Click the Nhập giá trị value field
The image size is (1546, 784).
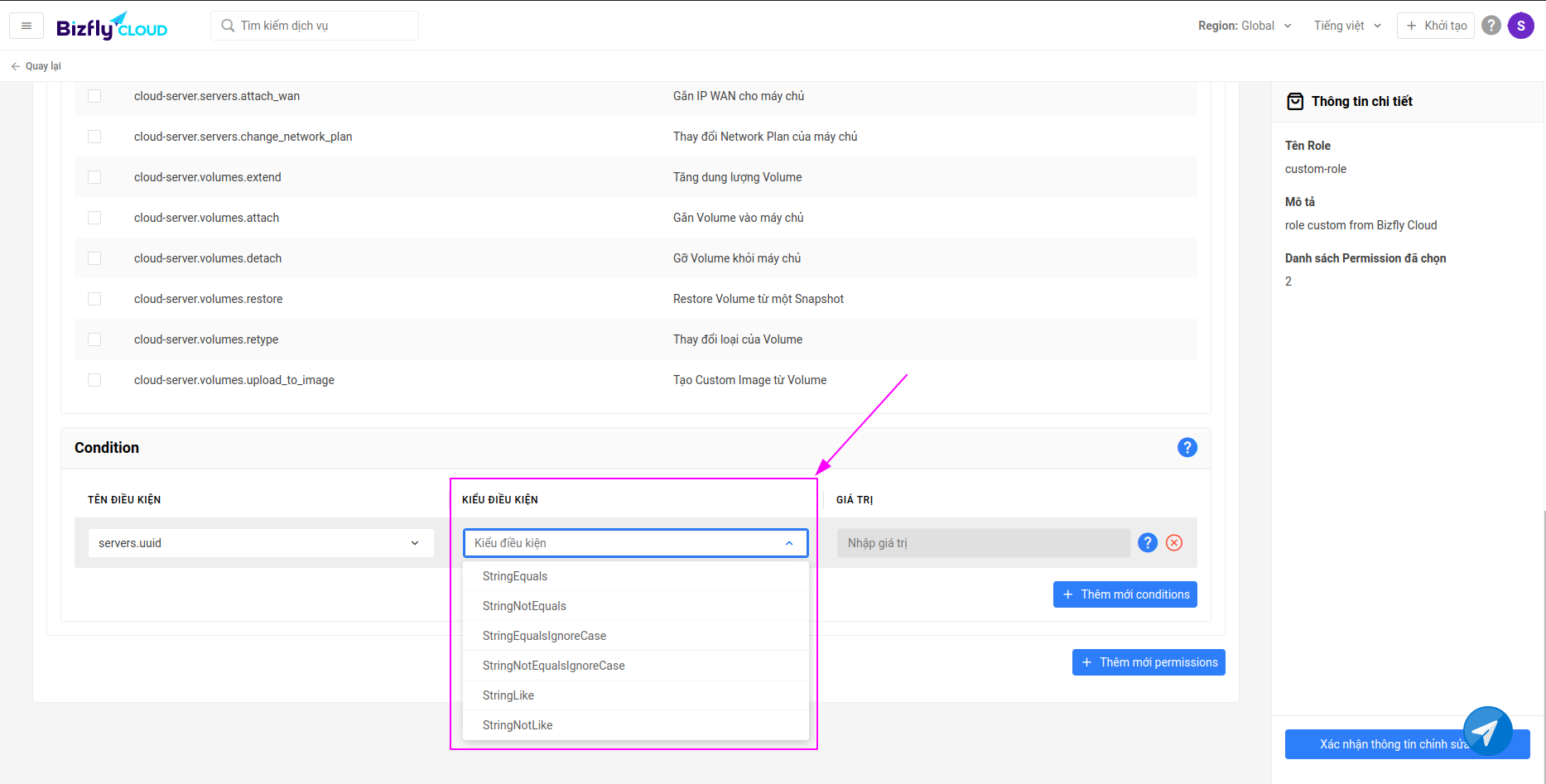click(983, 543)
